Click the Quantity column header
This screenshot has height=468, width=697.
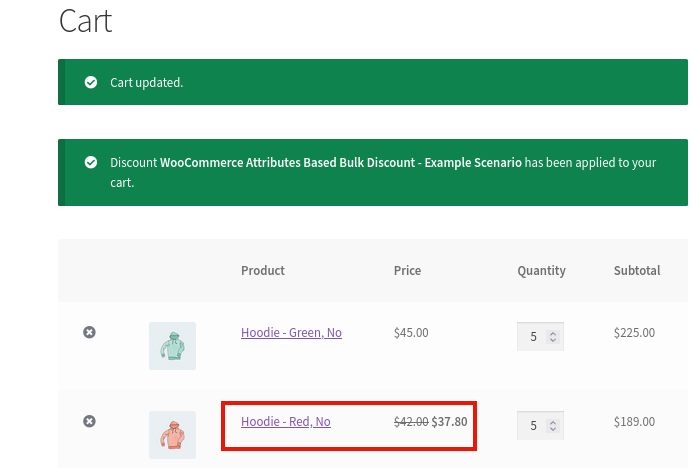point(541,271)
